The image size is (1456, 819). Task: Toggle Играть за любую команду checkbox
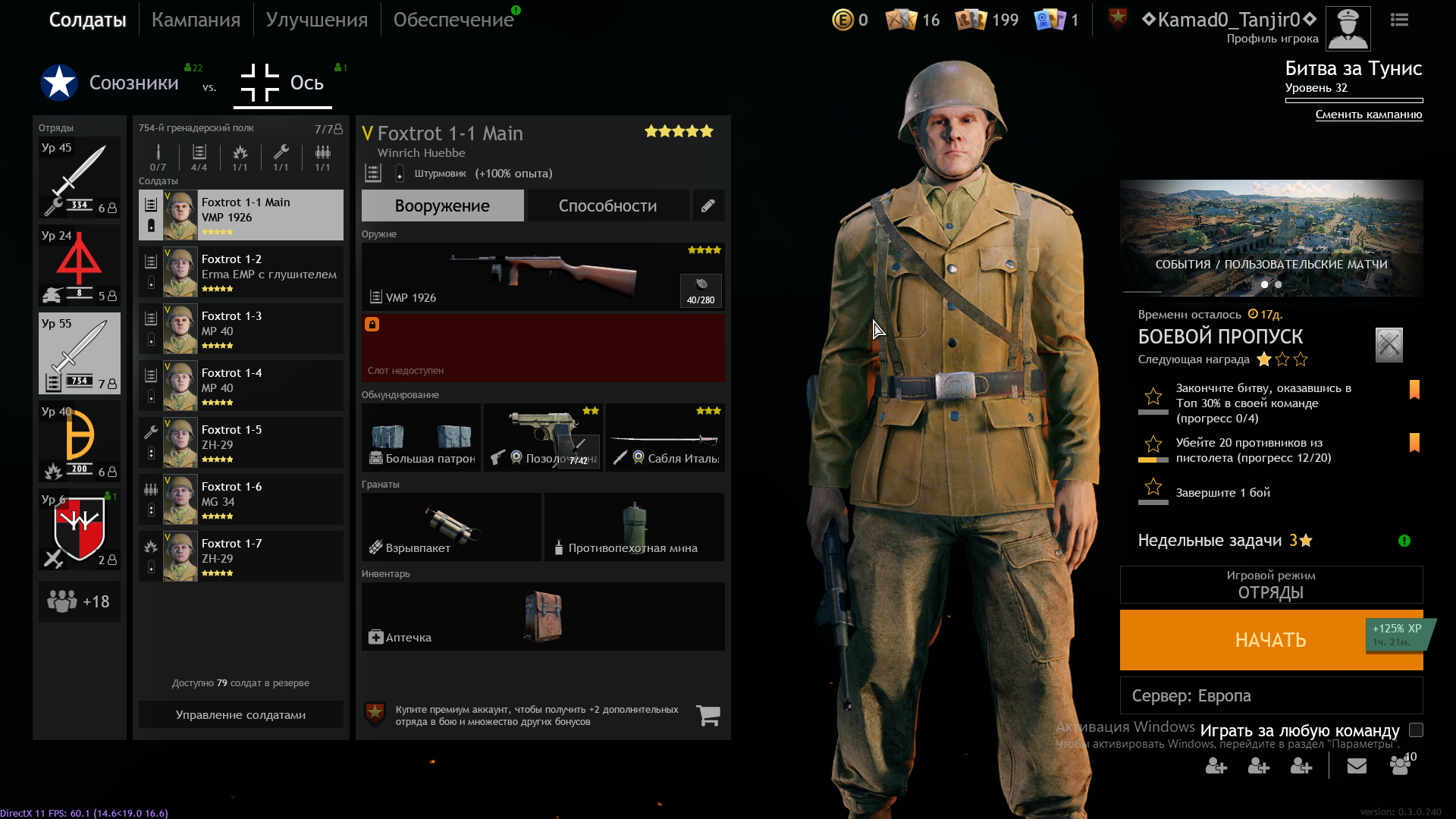click(1416, 730)
